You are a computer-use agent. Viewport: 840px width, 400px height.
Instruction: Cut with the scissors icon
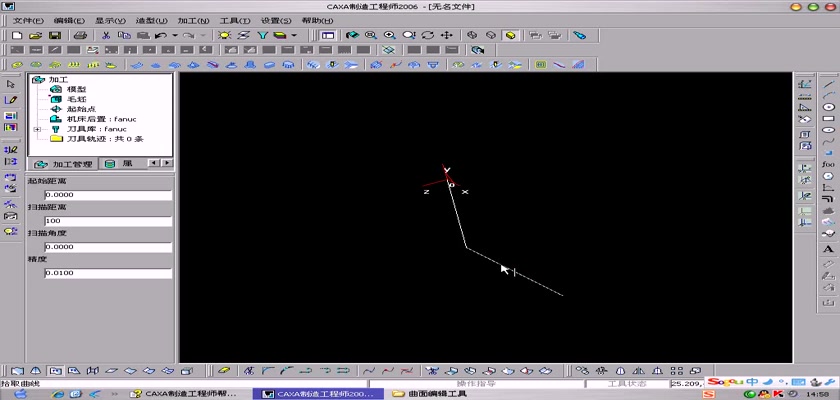point(106,35)
